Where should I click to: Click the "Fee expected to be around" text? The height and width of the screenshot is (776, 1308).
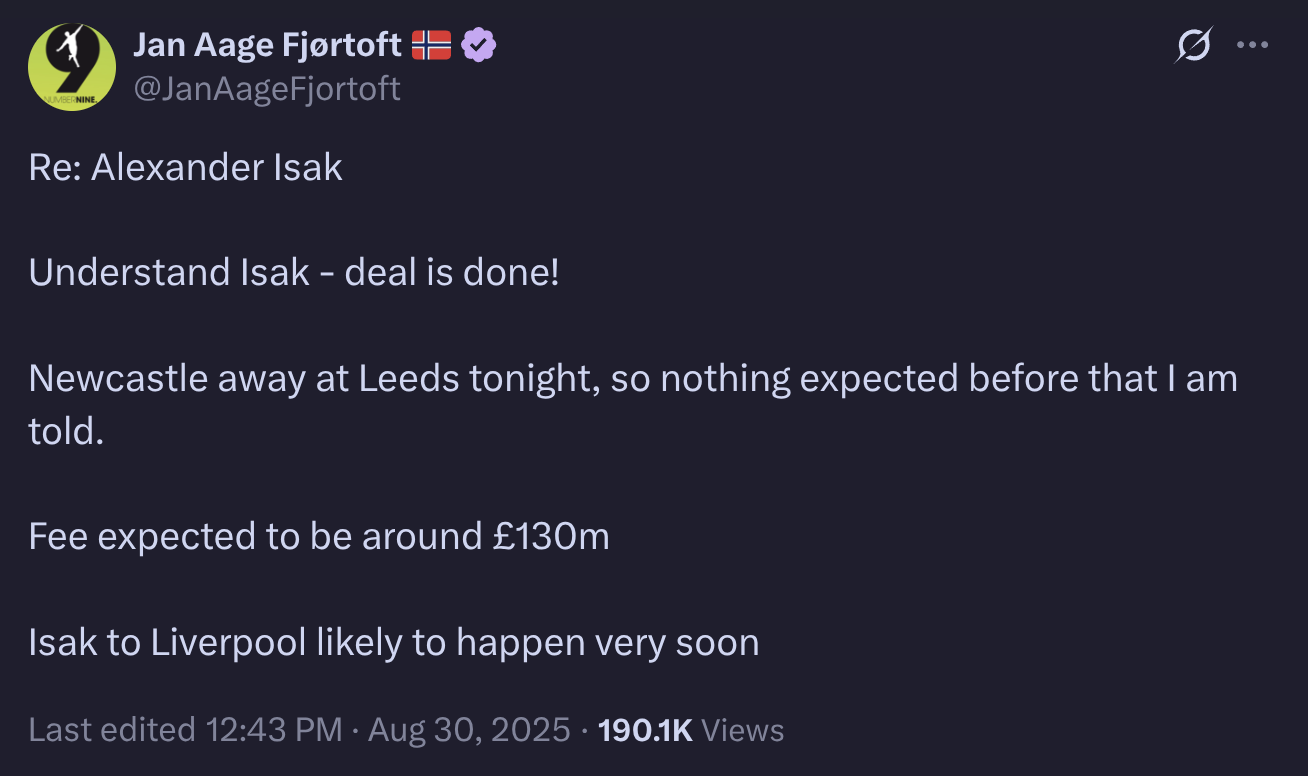[256, 537]
